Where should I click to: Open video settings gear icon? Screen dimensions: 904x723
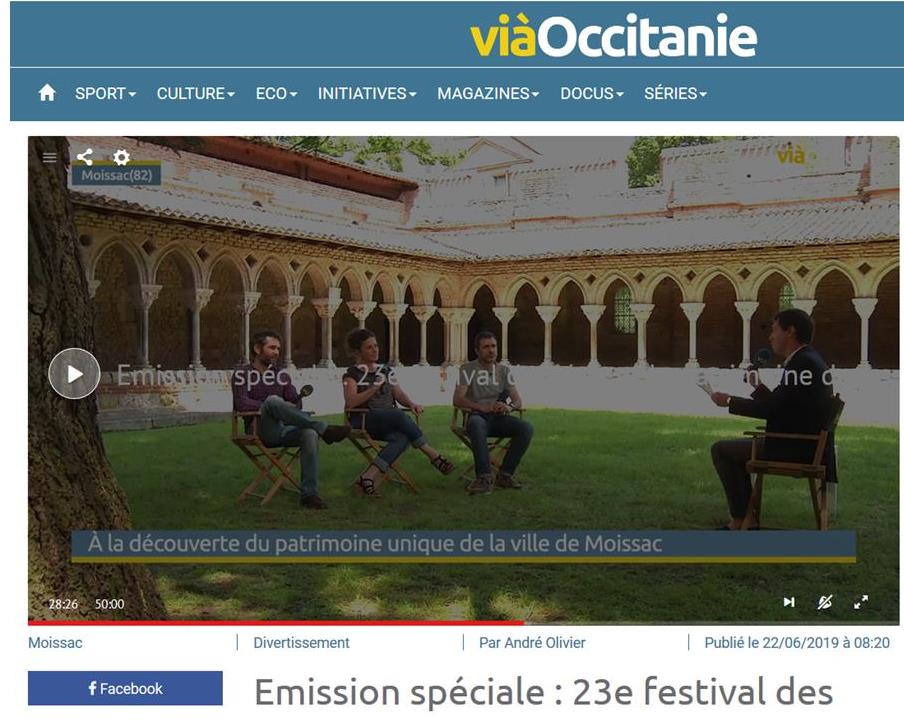tap(121, 157)
